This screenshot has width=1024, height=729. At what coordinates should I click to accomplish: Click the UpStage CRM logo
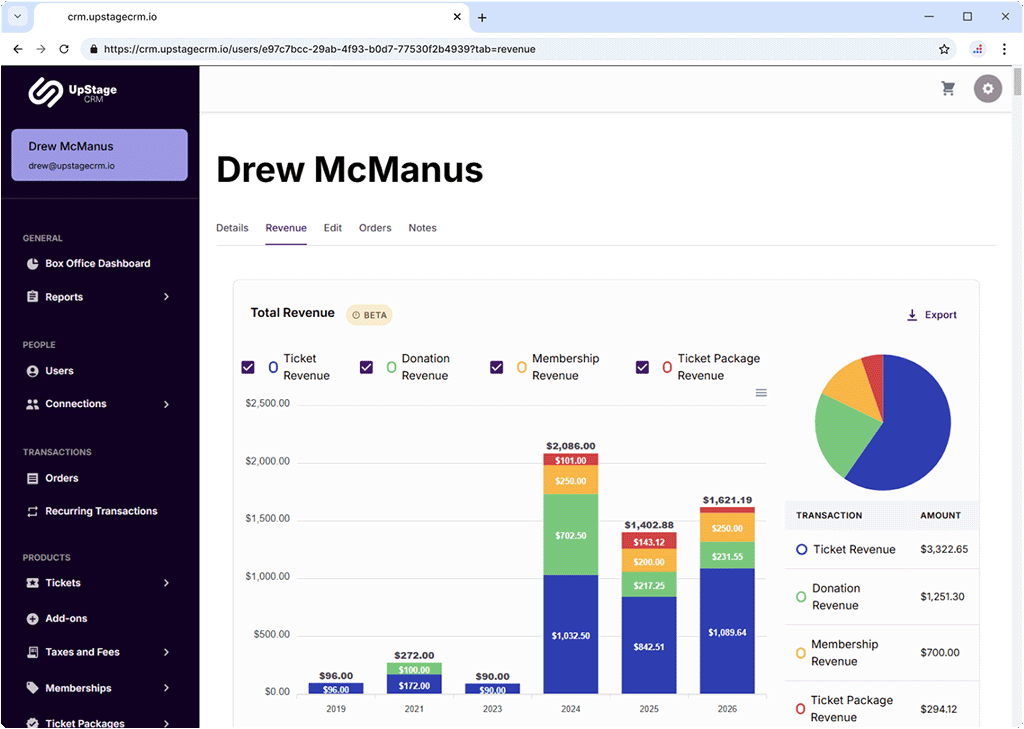pos(73,92)
